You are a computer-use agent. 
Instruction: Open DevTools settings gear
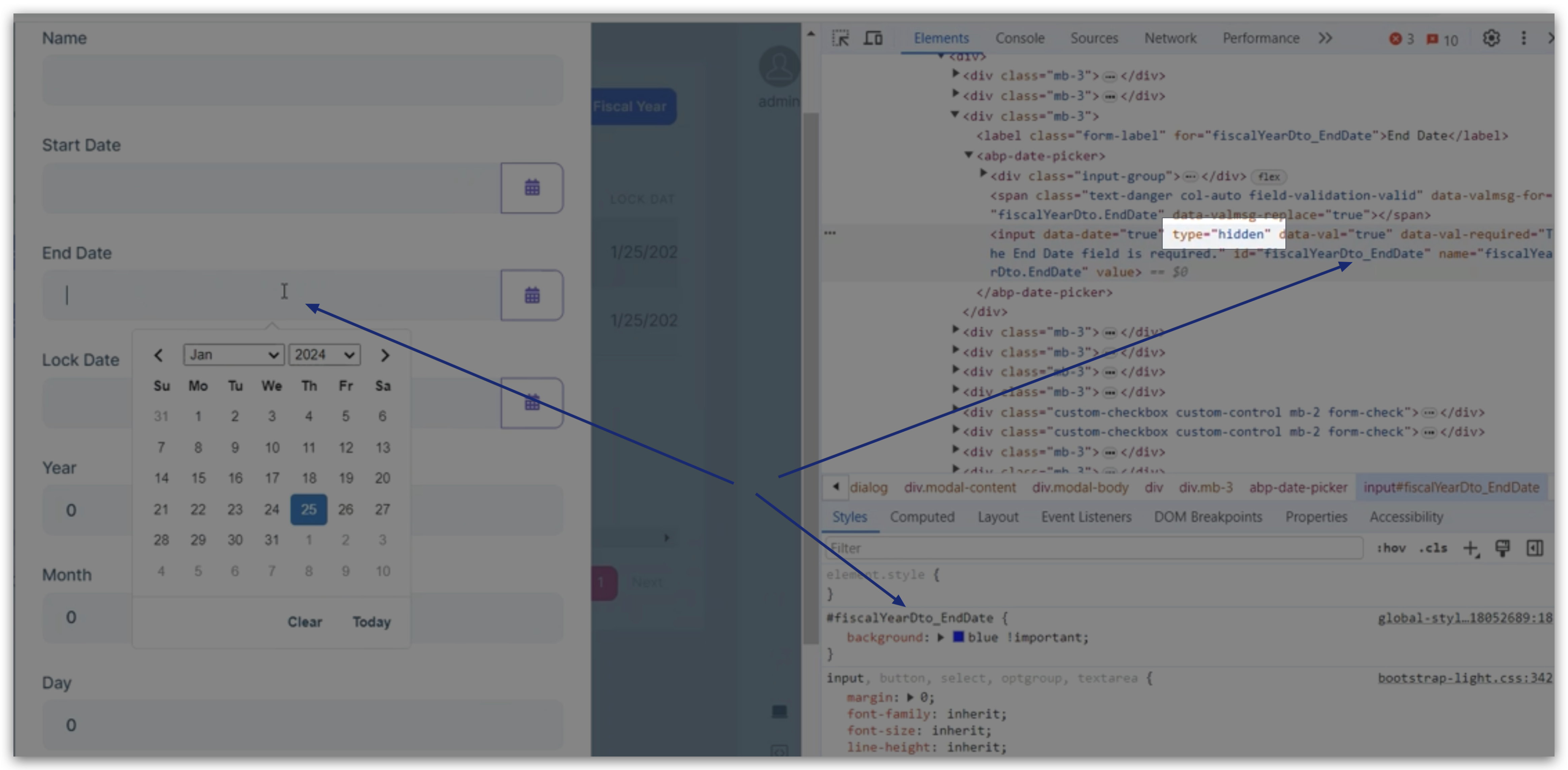[x=1491, y=38]
